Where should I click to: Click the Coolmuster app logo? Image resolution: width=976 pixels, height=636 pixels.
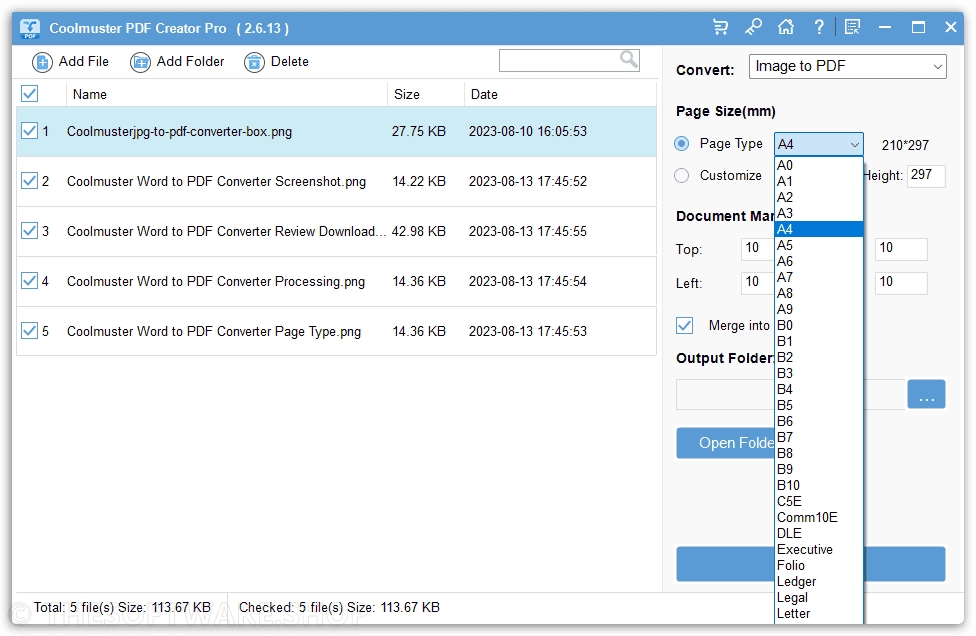click(x=30, y=28)
